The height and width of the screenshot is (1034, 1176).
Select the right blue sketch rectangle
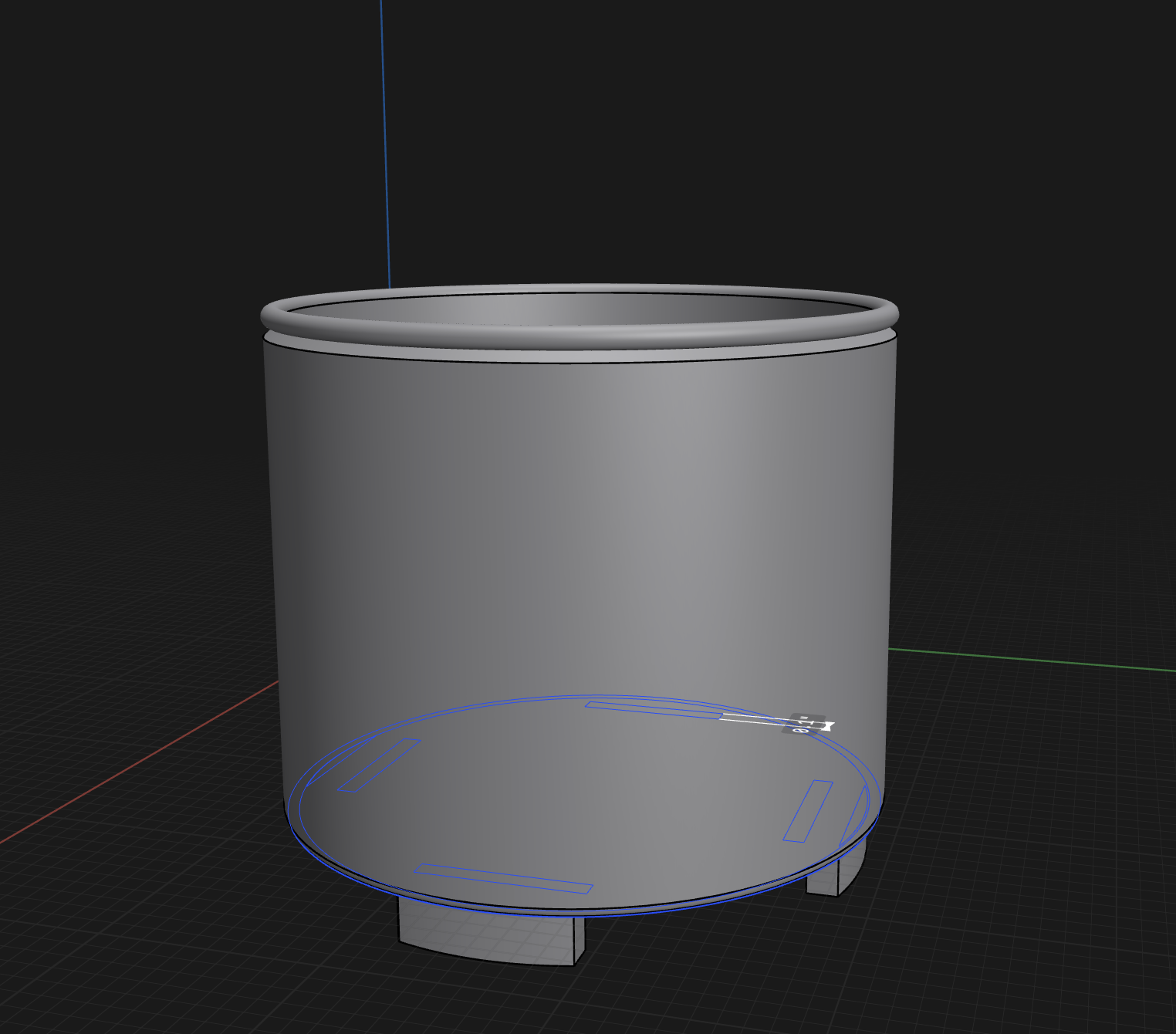(x=808, y=810)
